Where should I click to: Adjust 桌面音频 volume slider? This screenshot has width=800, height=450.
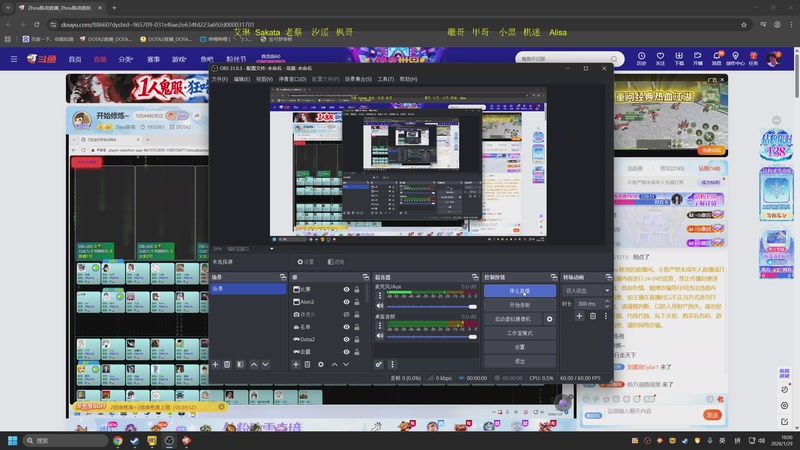pos(432,337)
